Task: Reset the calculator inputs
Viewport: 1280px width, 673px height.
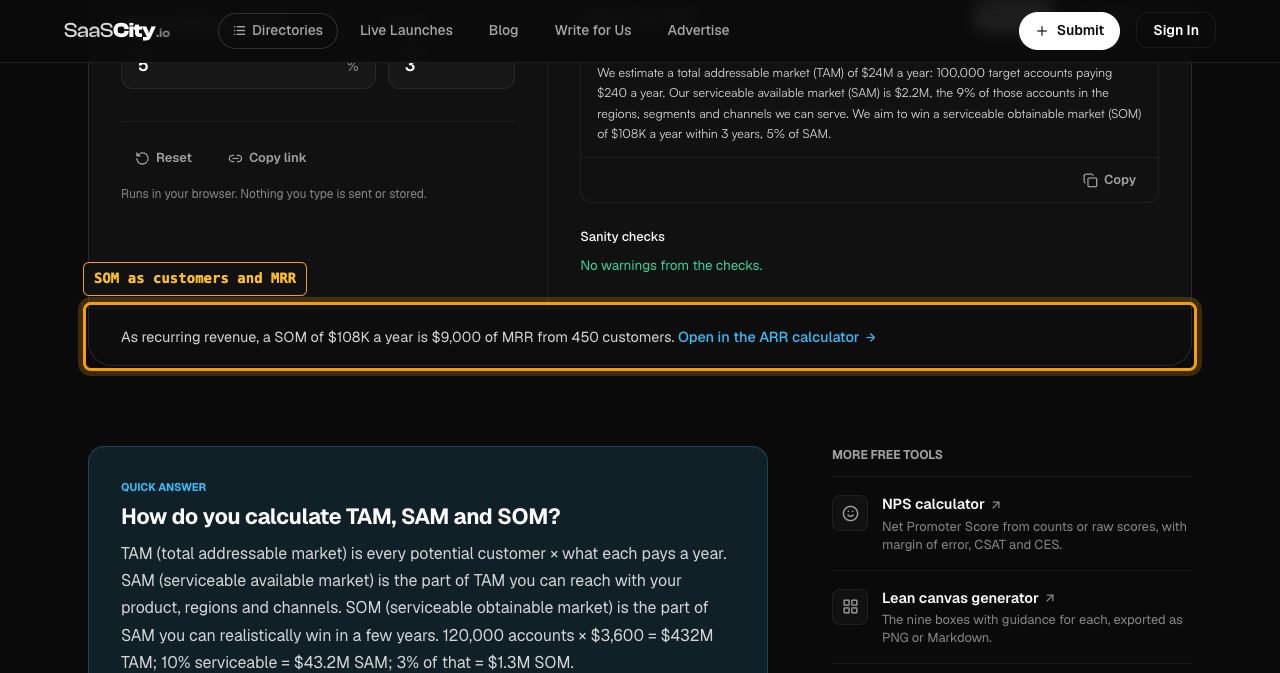Action: point(164,158)
